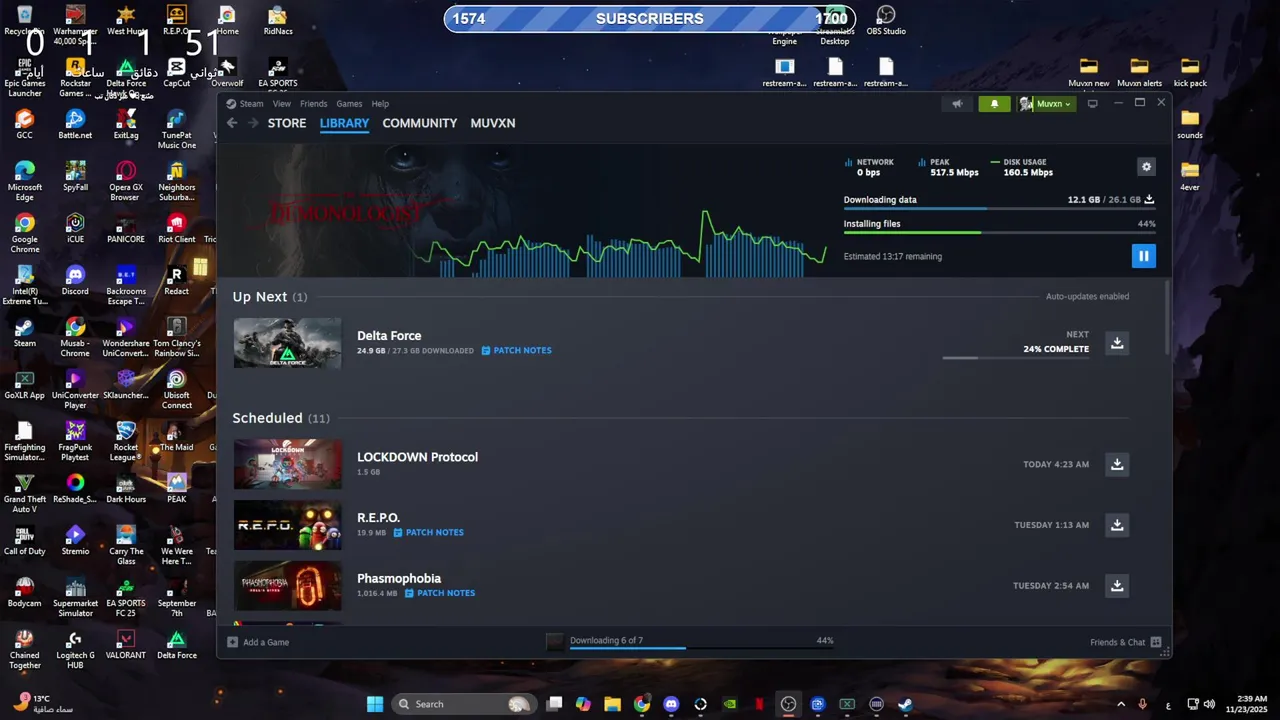Image resolution: width=1280 pixels, height=720 pixels.
Task: Open File Explorer from taskbar
Action: pyautogui.click(x=613, y=704)
